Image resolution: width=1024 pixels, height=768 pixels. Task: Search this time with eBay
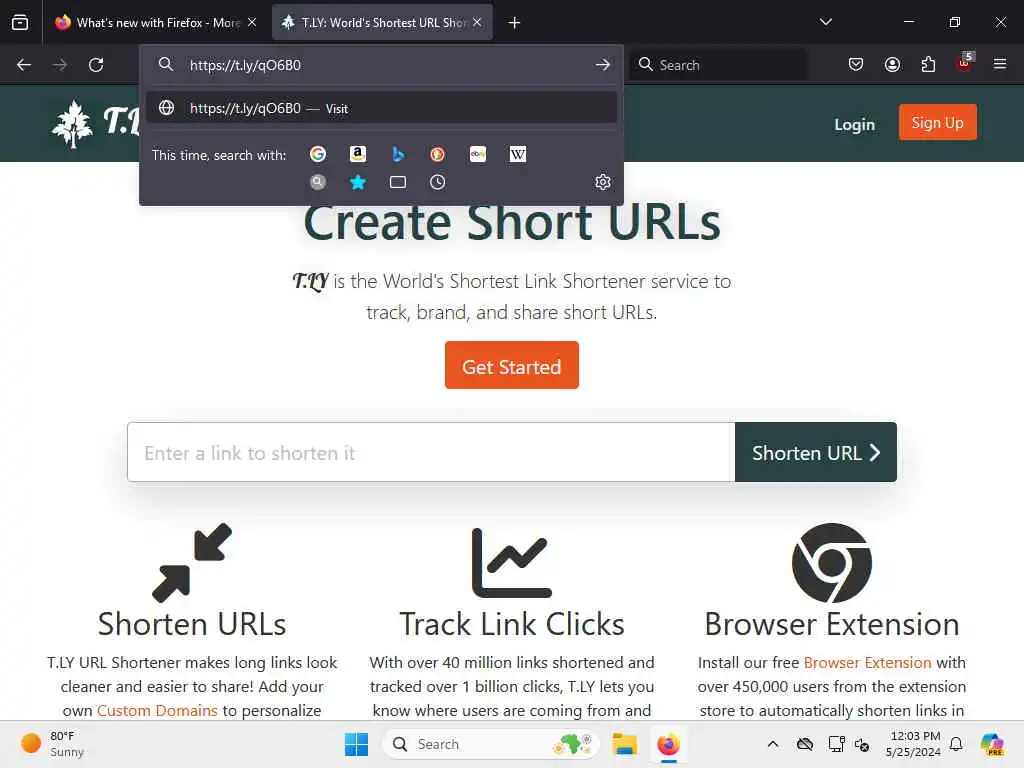tap(478, 154)
